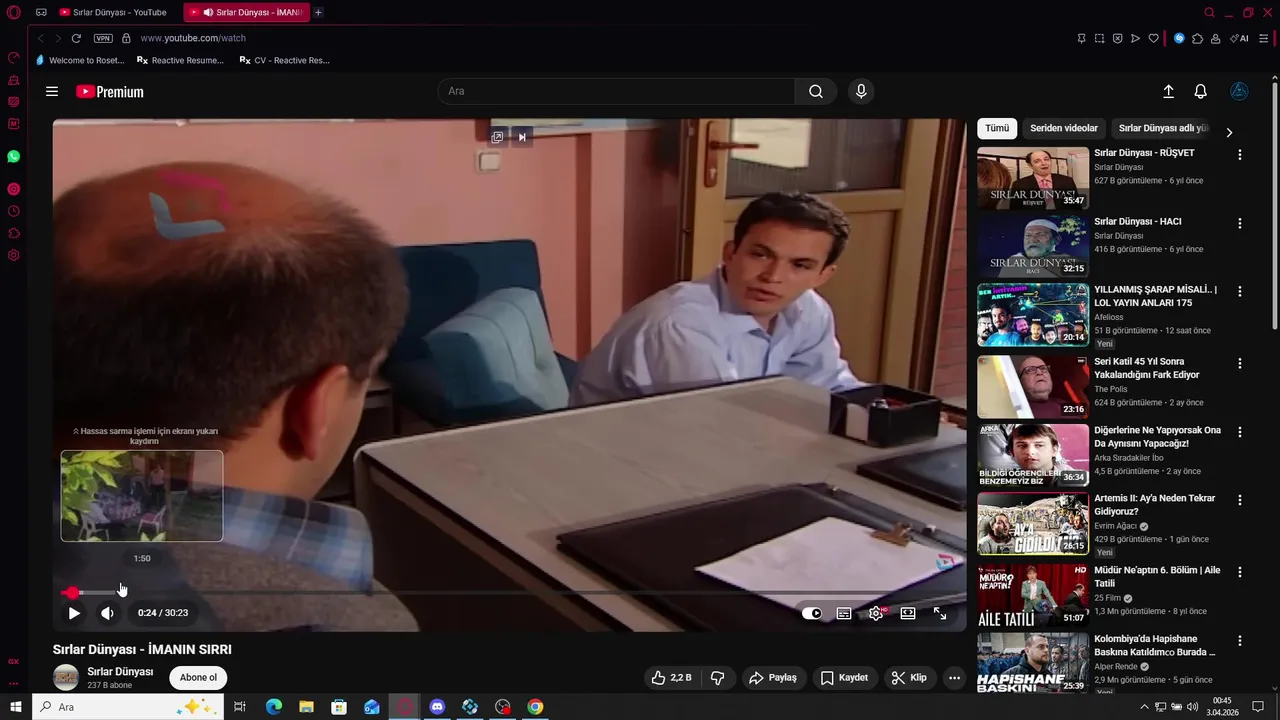Select the 'Tümü' filter chip
The width and height of the screenshot is (1280, 720).
coord(997,128)
